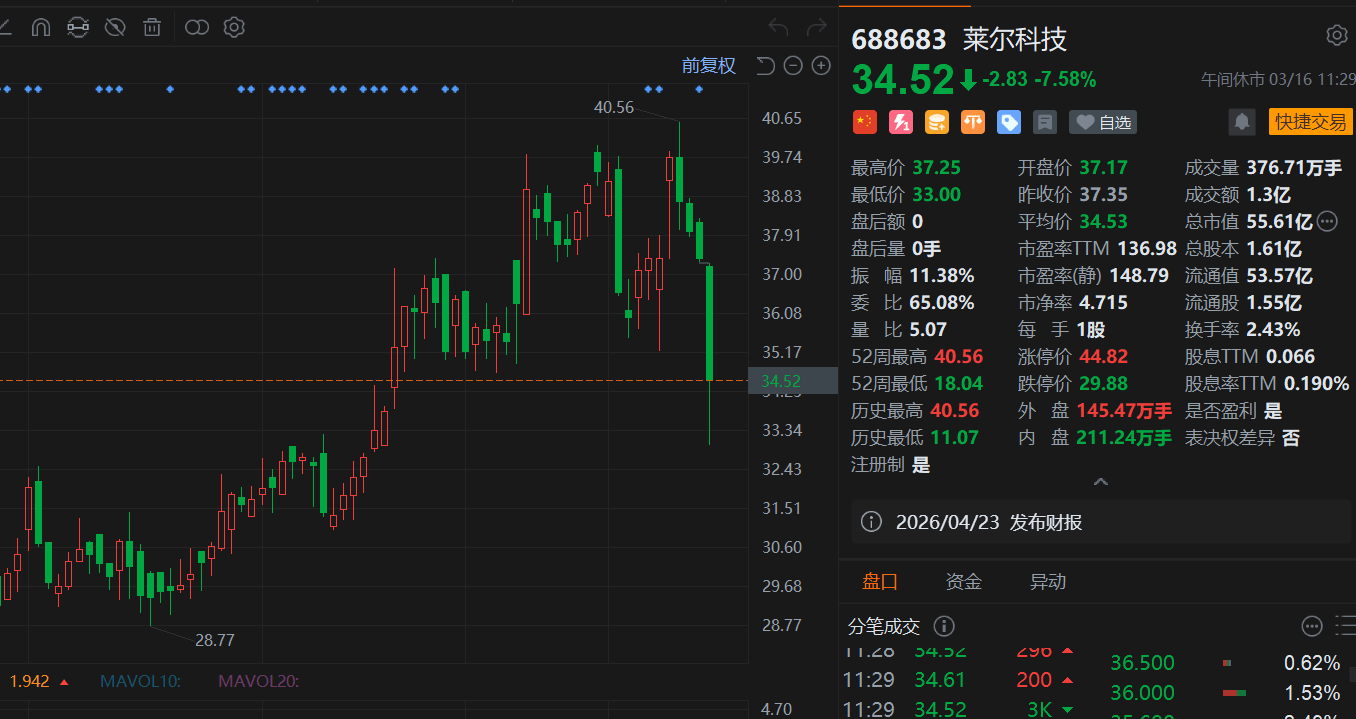The image size is (1356, 719).
Task: Delete drawings using the trash icon
Action: 151,27
